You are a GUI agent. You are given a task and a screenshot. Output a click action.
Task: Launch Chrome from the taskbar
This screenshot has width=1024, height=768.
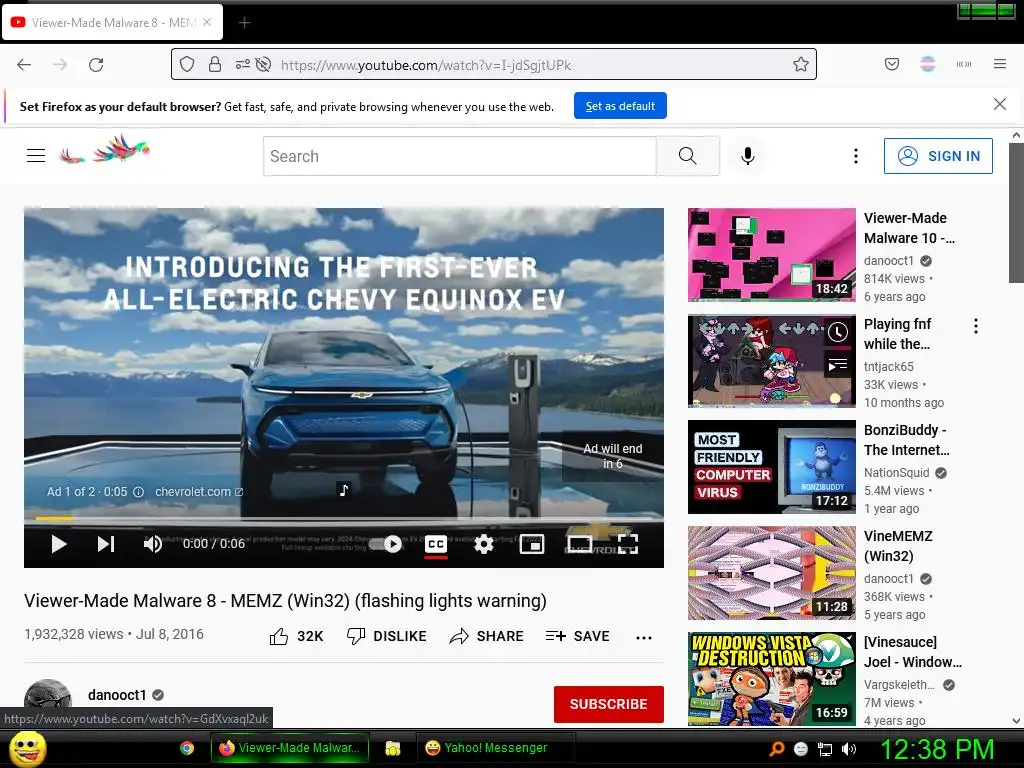coord(187,748)
